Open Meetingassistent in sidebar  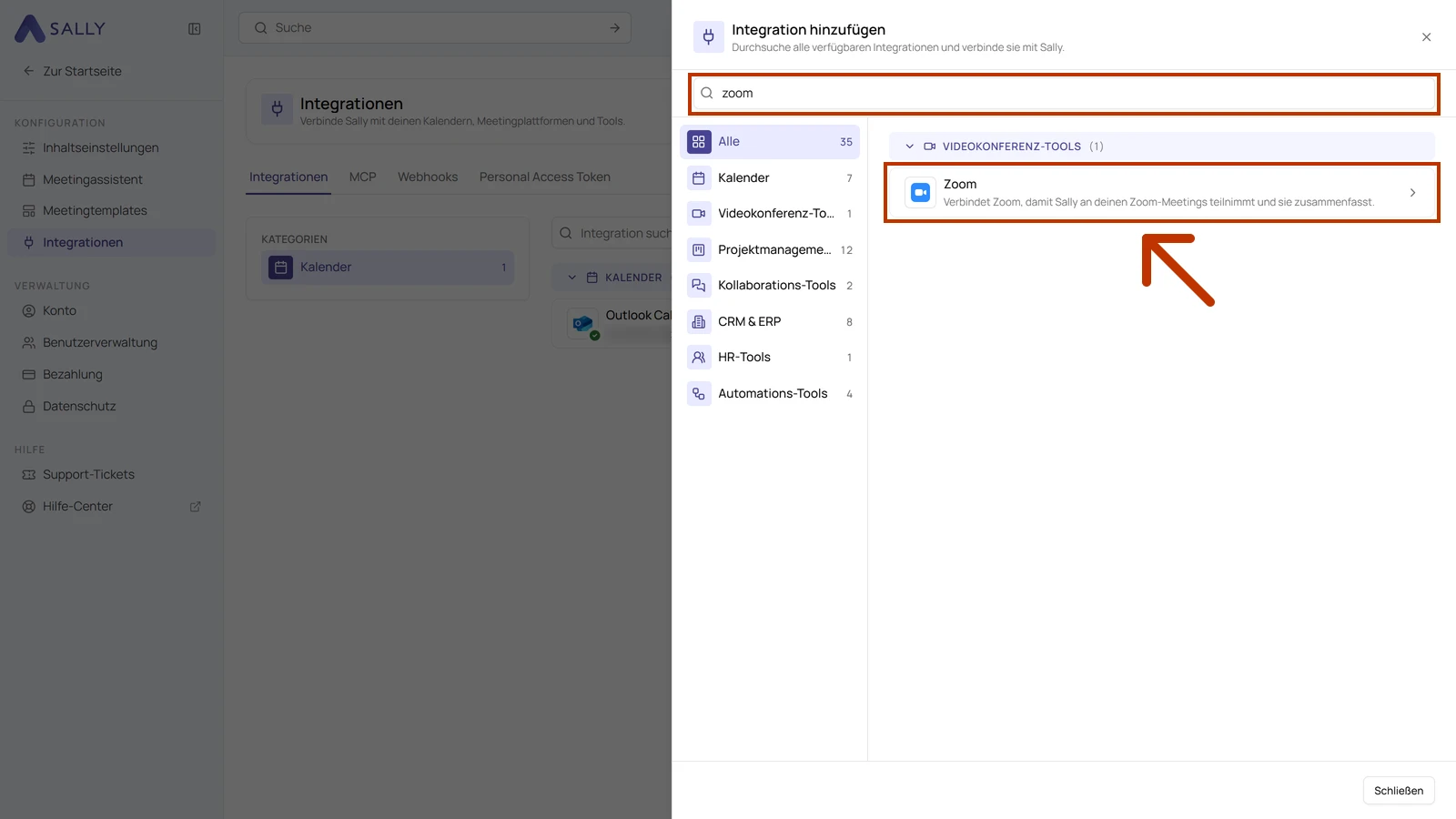111,180
